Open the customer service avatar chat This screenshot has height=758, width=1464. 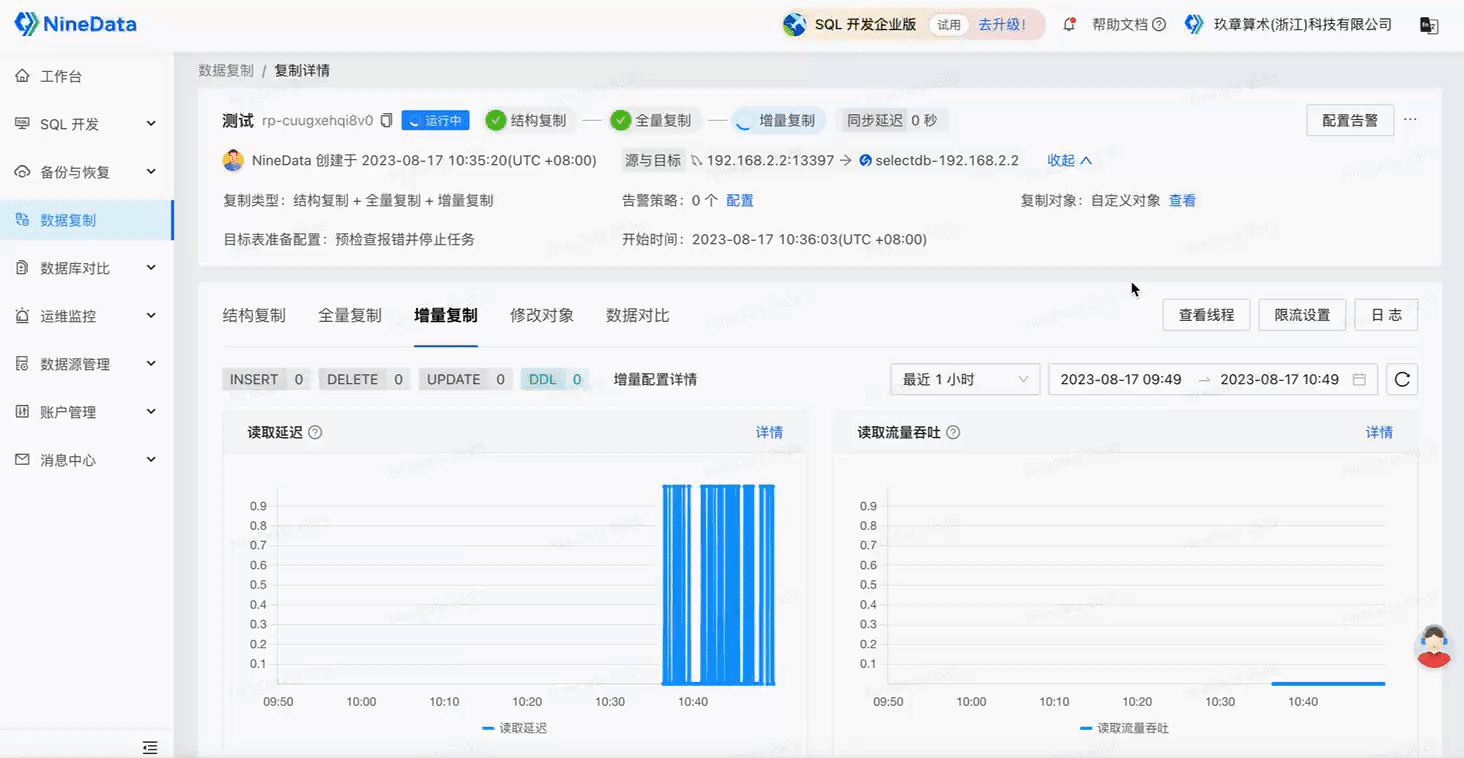[x=1434, y=647]
